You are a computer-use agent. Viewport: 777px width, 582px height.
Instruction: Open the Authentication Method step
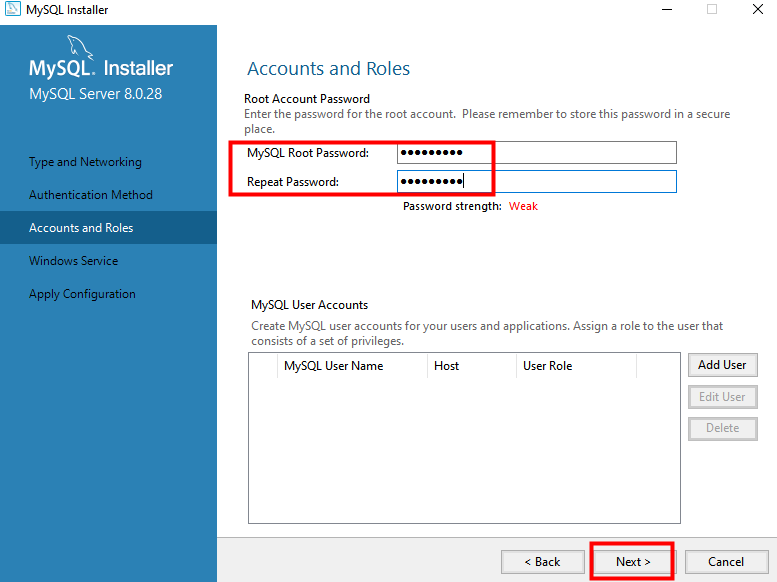[91, 195]
